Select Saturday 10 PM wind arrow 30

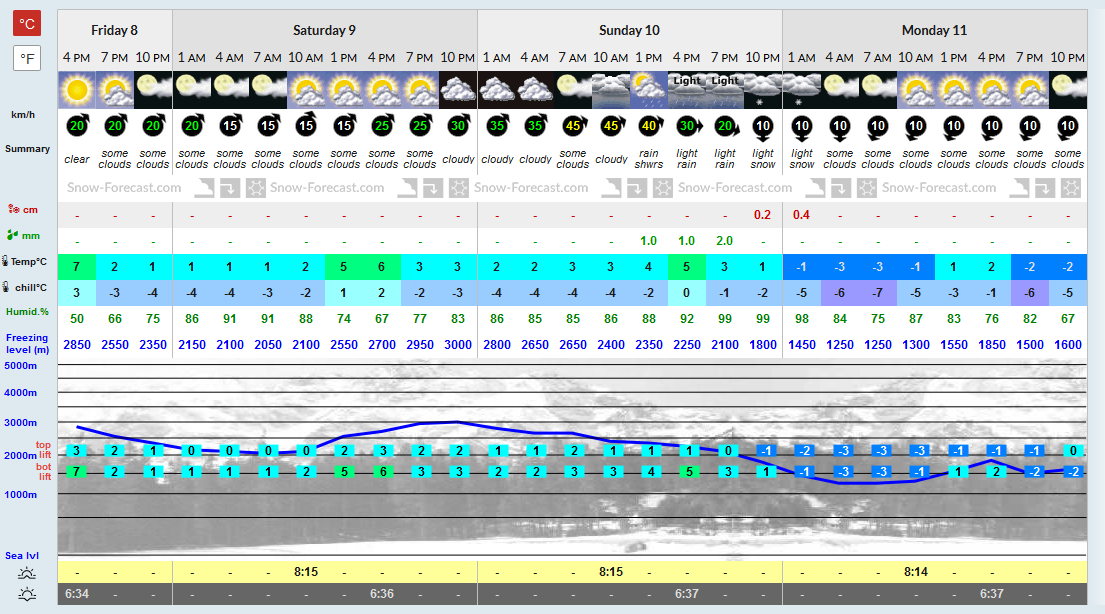458,125
